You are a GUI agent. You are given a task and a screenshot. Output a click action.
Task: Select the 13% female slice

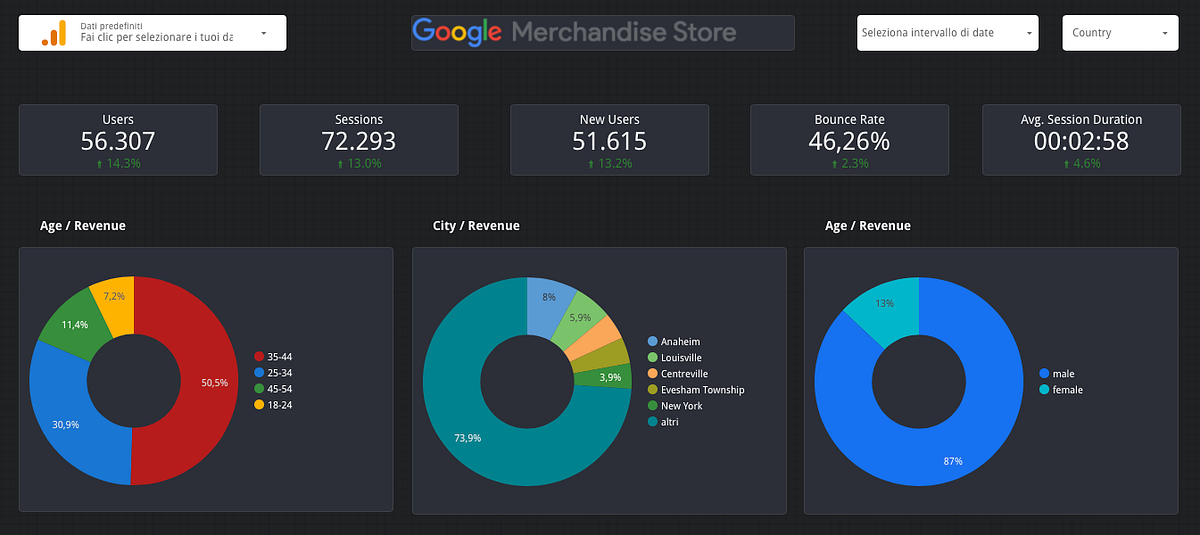[x=884, y=306]
